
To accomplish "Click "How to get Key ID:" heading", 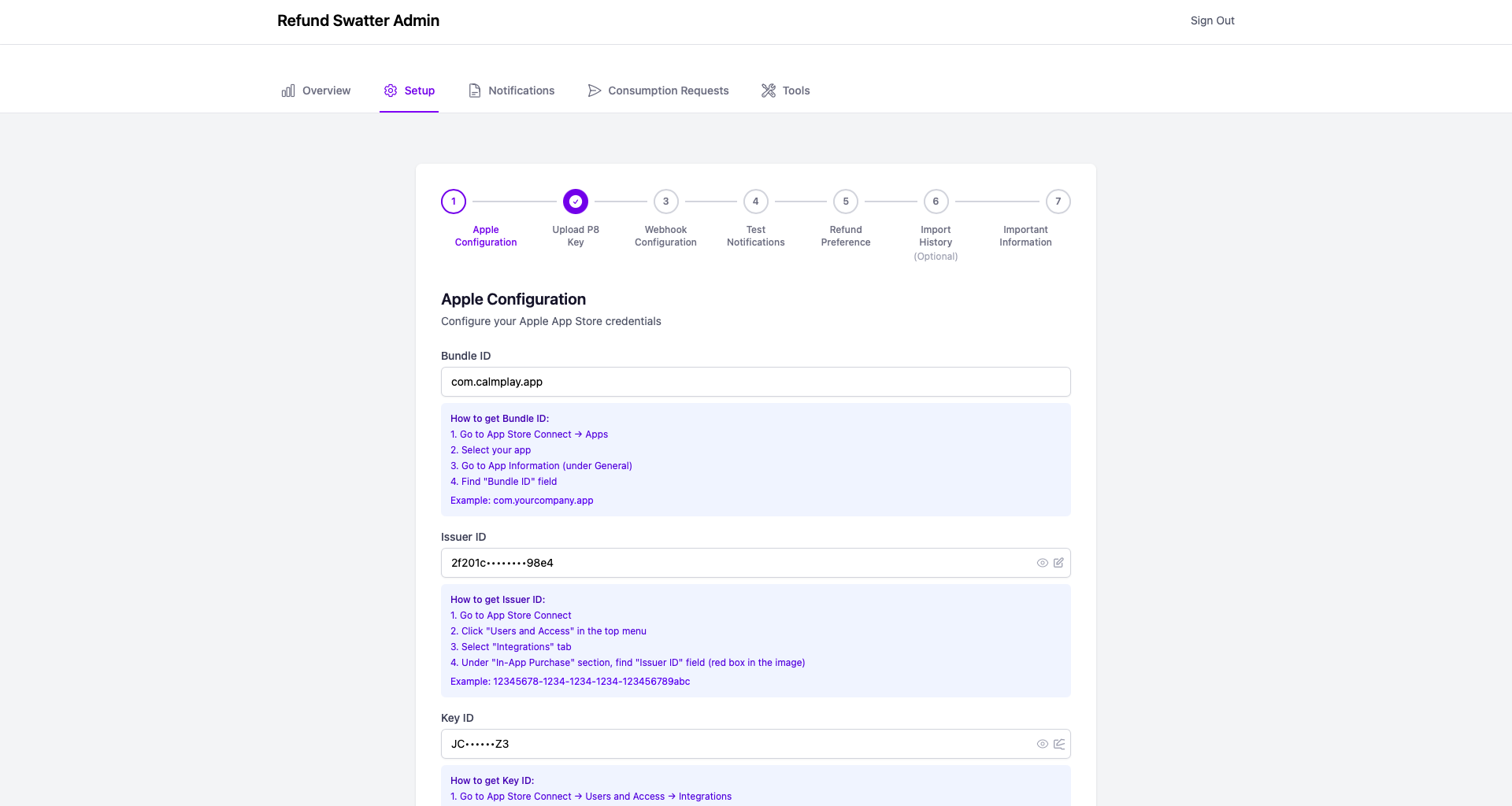I will 492,781.
